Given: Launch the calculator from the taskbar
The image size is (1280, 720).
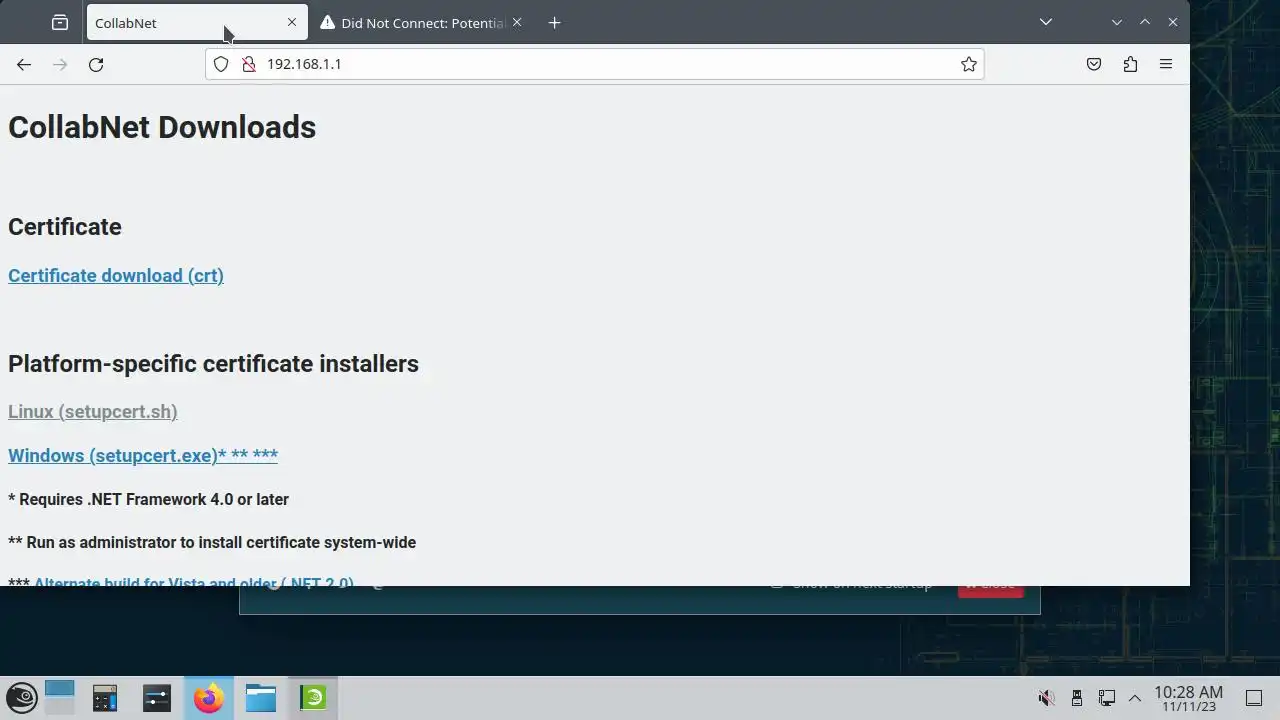Looking at the screenshot, I should point(105,698).
